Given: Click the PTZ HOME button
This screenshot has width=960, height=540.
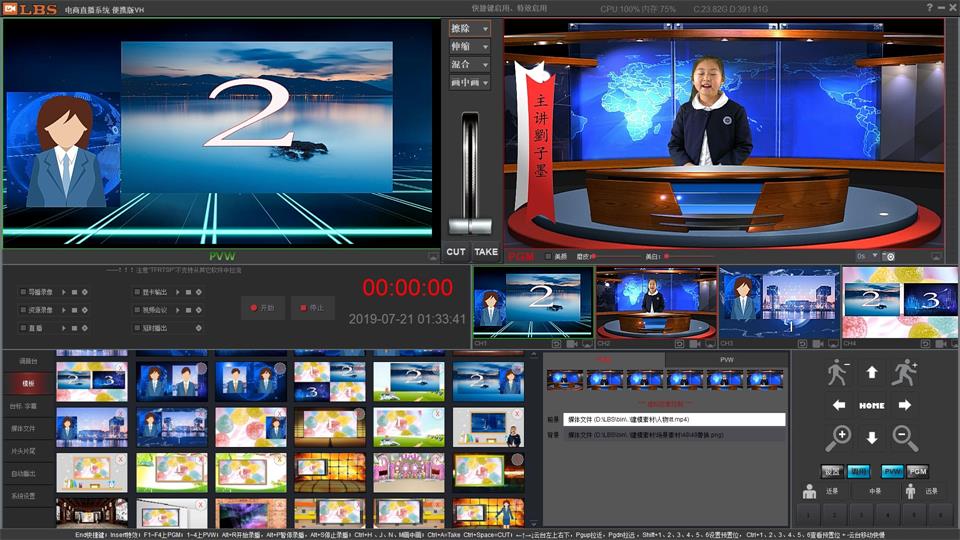Looking at the screenshot, I should pyautogui.click(x=871, y=405).
